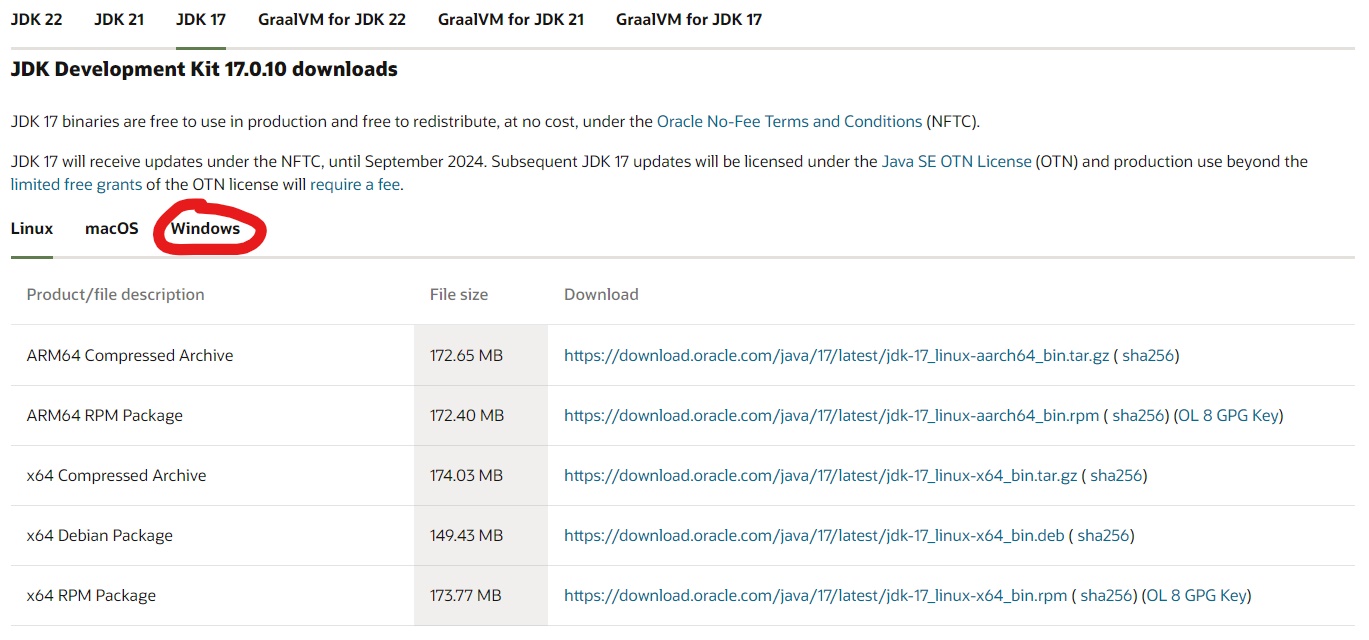Click the Product/file description column header
Viewport: 1369px width, 640px height.
click(x=116, y=294)
